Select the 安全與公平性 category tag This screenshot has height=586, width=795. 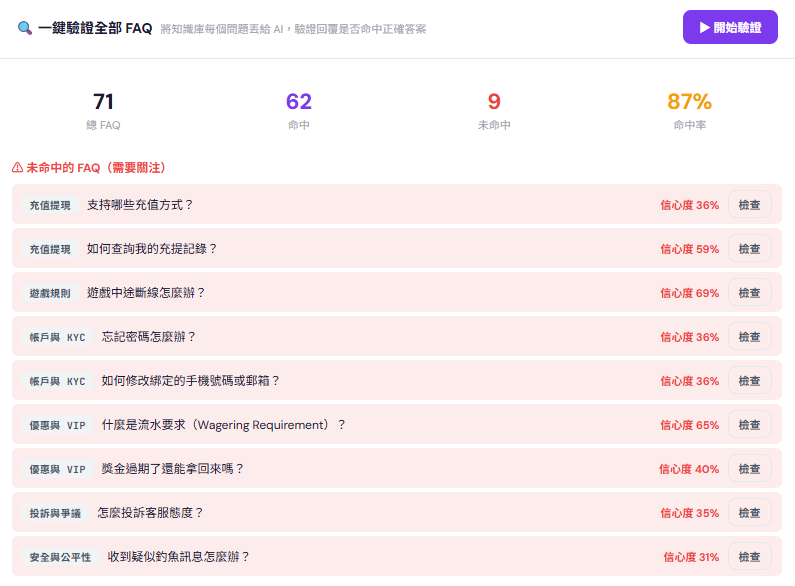coord(60,557)
